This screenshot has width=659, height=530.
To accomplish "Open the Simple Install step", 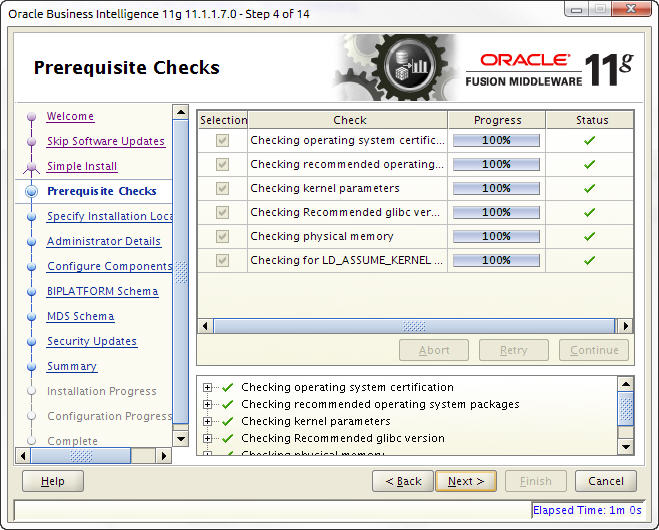I will [x=82, y=166].
